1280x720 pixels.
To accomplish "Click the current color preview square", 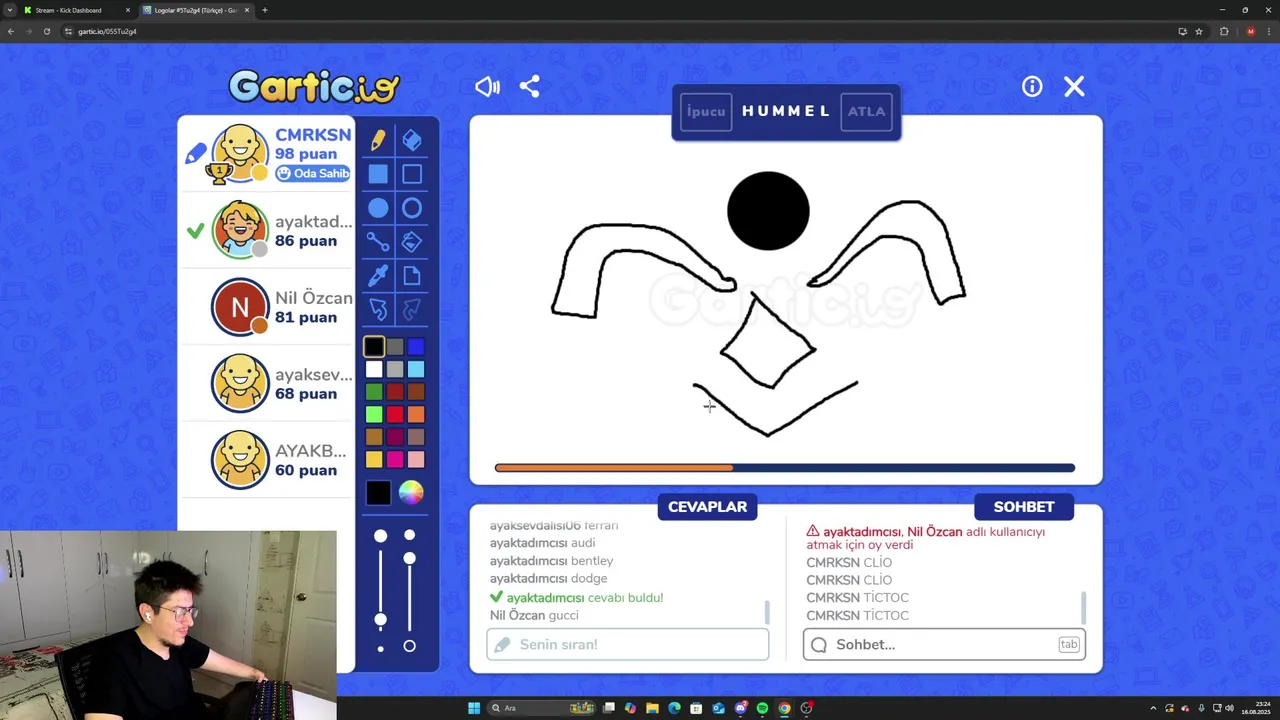I will click(378, 492).
